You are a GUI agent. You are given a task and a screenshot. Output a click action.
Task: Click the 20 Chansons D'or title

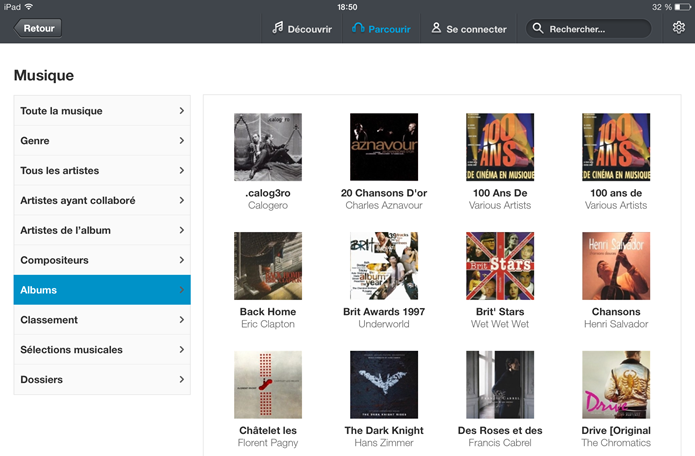click(384, 193)
